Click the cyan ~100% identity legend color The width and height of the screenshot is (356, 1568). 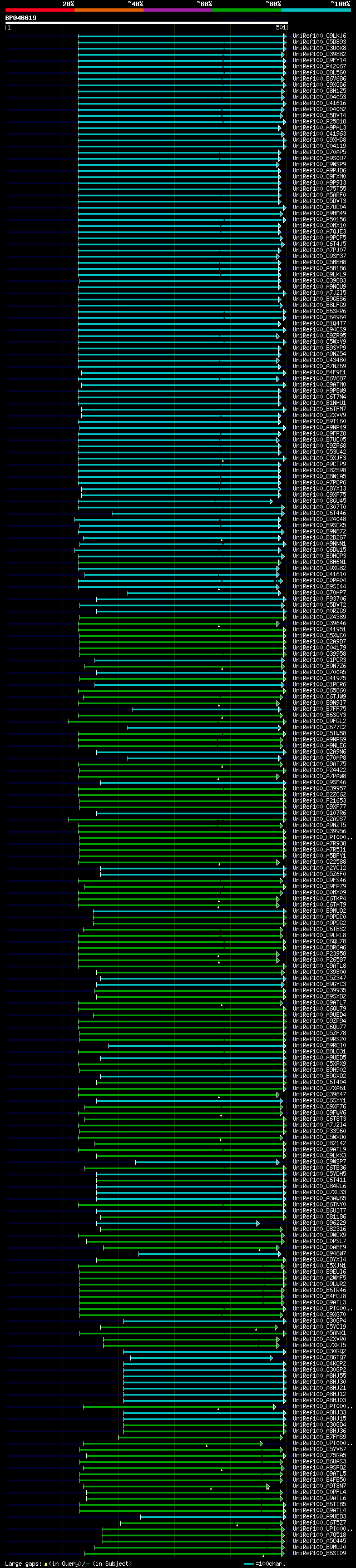pos(315,10)
